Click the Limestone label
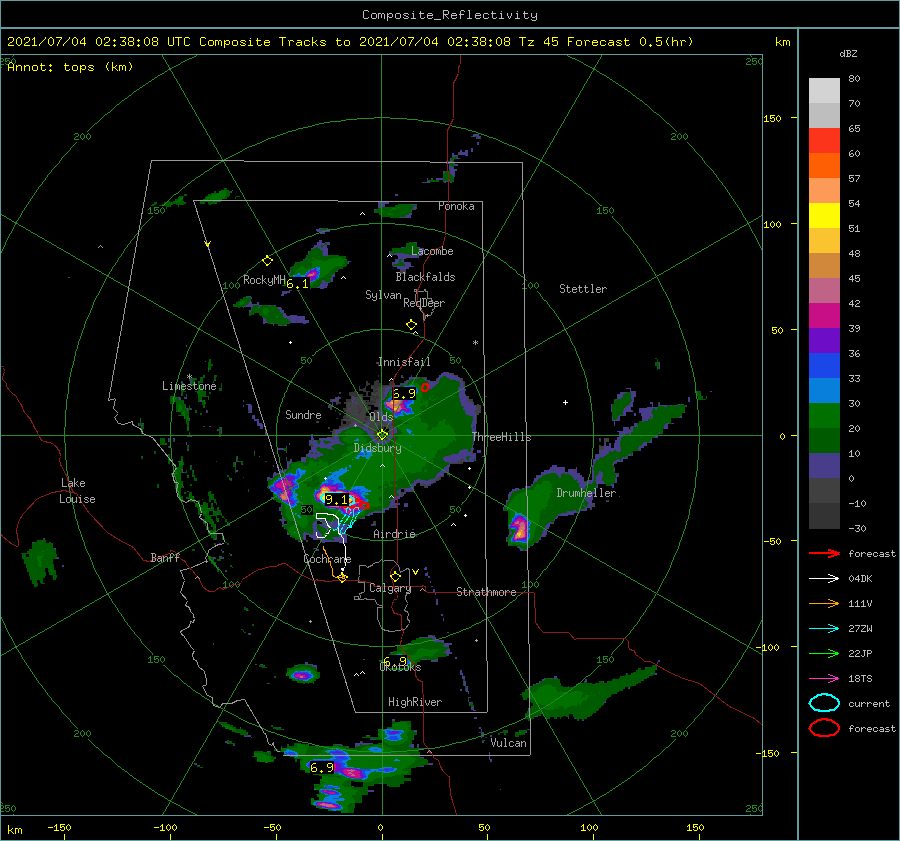 point(189,386)
